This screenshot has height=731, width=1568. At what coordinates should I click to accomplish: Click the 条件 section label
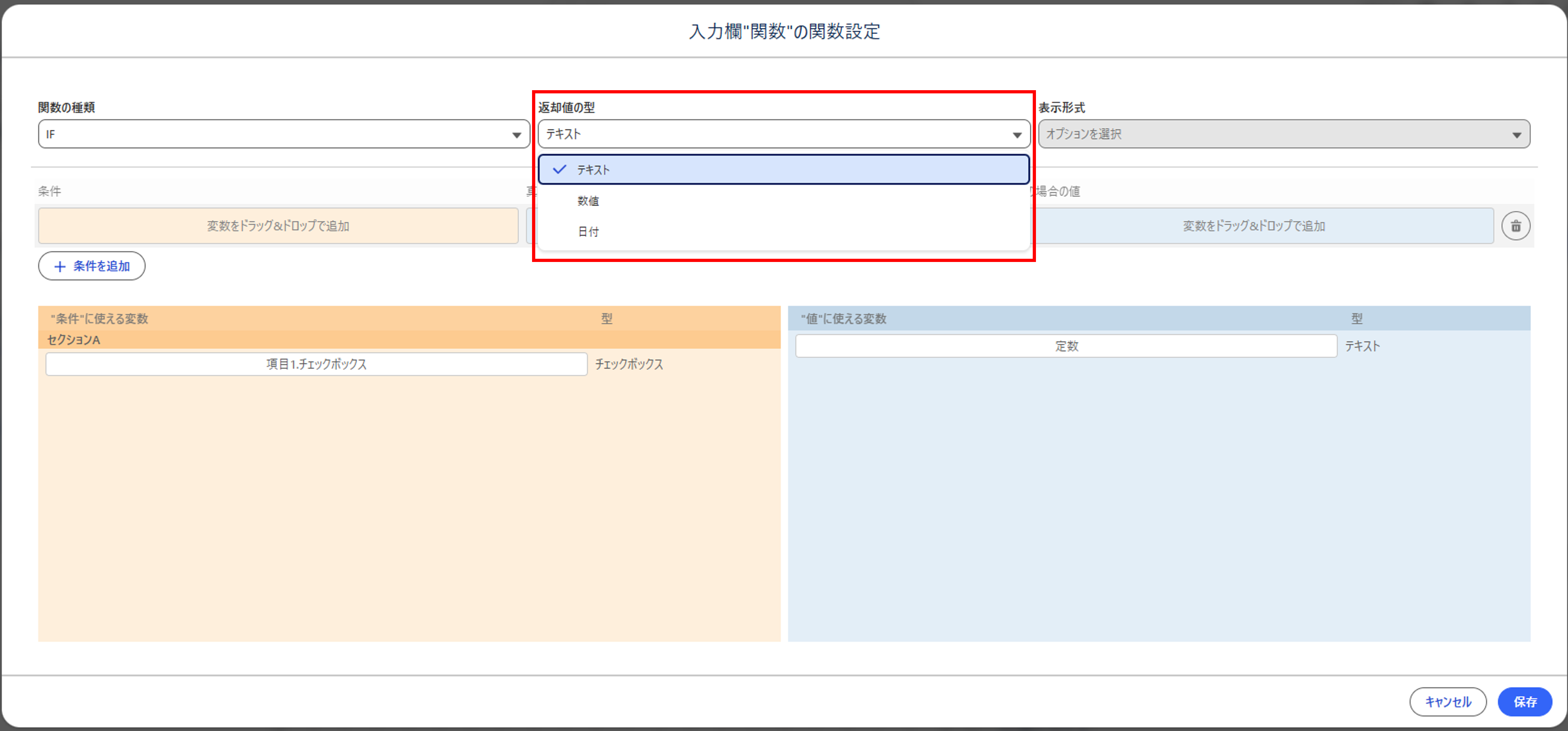pyautogui.click(x=49, y=191)
